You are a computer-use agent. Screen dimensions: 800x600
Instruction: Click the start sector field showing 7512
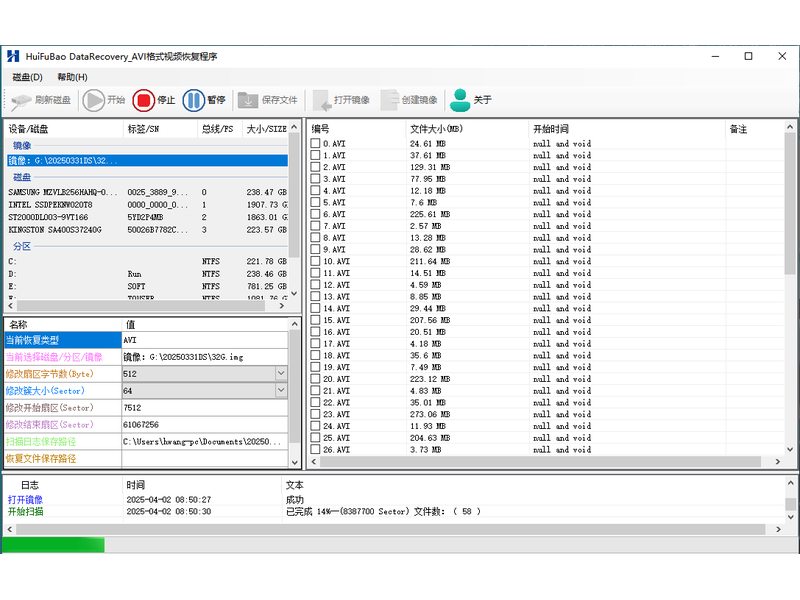(x=205, y=408)
